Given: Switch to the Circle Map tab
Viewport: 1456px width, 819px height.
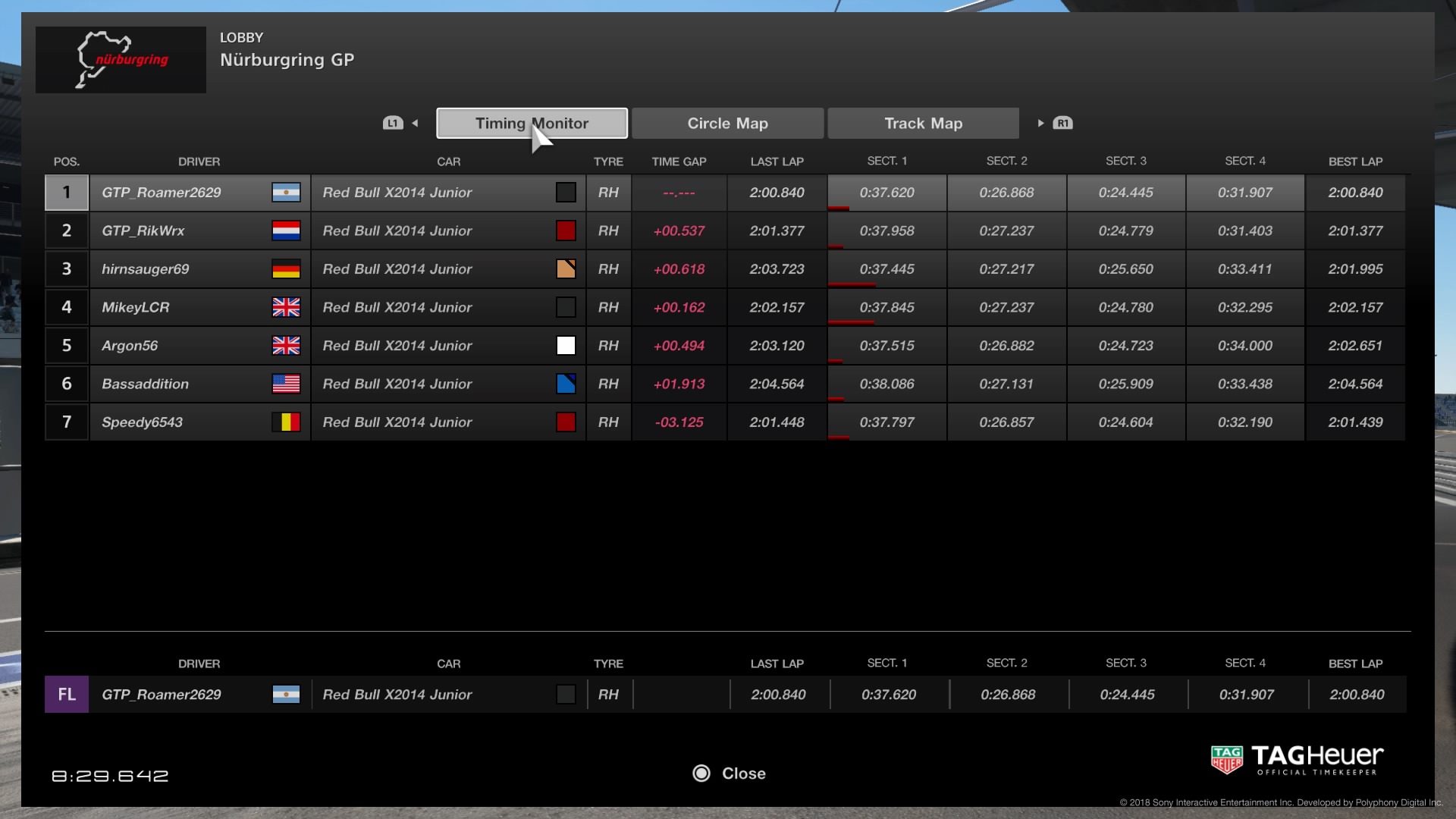Looking at the screenshot, I should click(727, 123).
